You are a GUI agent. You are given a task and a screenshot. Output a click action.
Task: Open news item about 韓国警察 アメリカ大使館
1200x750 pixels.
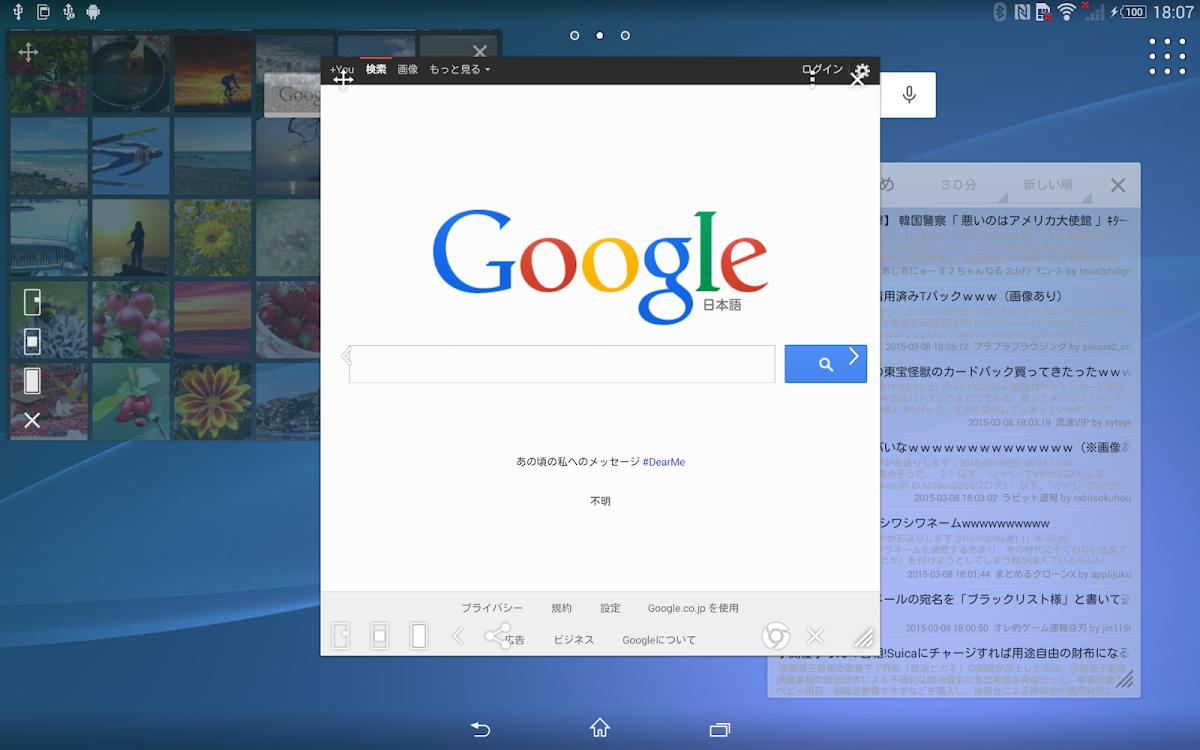[1008, 245]
